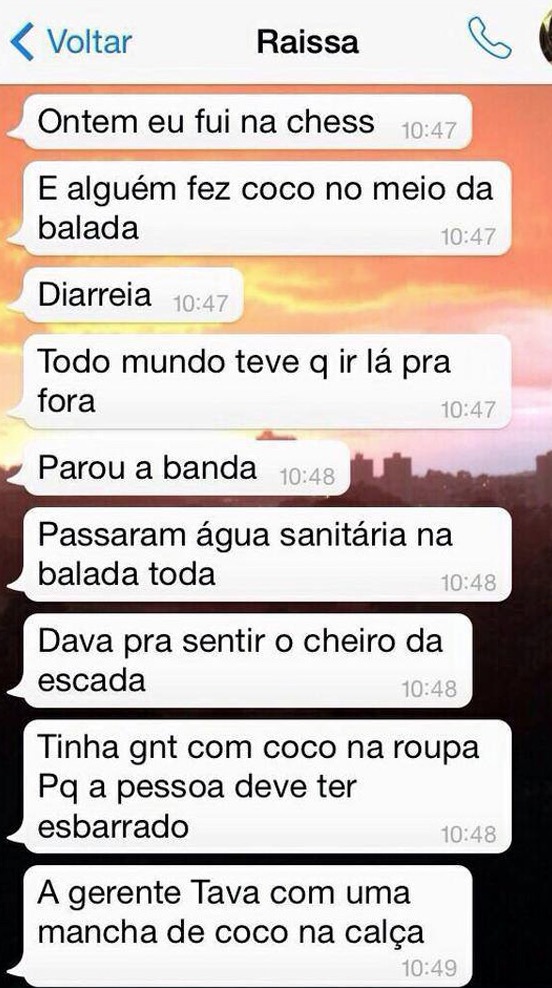The height and width of the screenshot is (988, 552).
Task: Tap the sunset chat wallpaper beside Diarreia
Action: coord(391,295)
